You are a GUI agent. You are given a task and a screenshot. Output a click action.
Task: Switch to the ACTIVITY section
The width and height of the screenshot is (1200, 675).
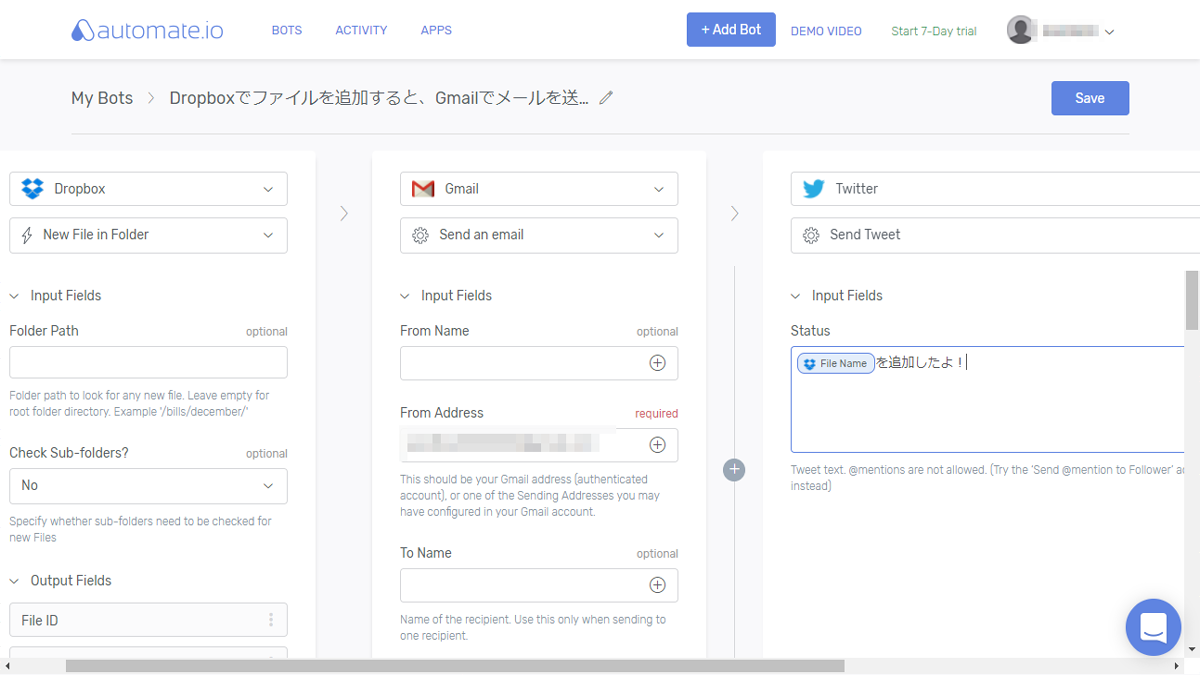click(361, 30)
